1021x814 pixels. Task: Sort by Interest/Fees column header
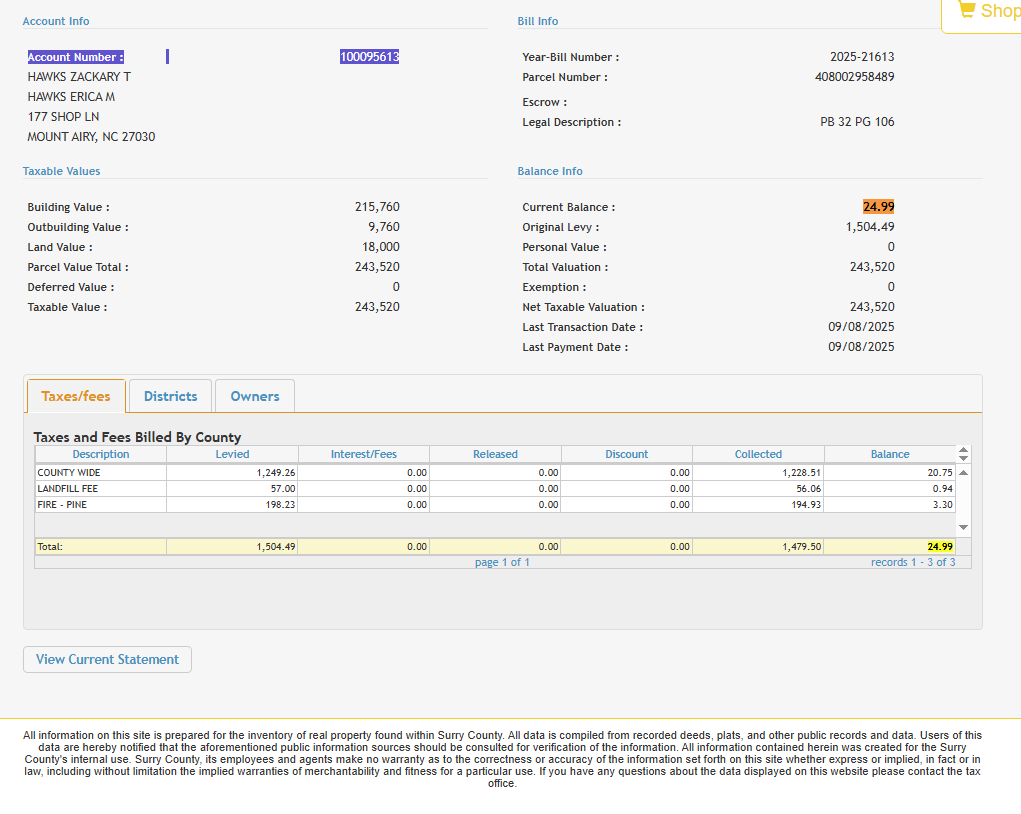(364, 454)
